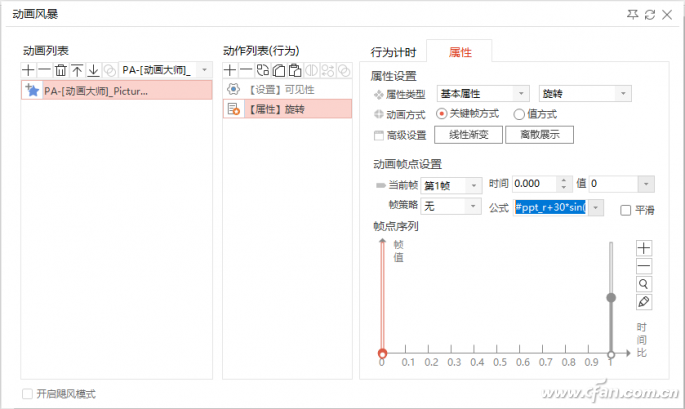Image resolution: width=685 pixels, height=409 pixels.
Task: Add a new behavior in 动作列表 toolbar
Action: click(230, 70)
